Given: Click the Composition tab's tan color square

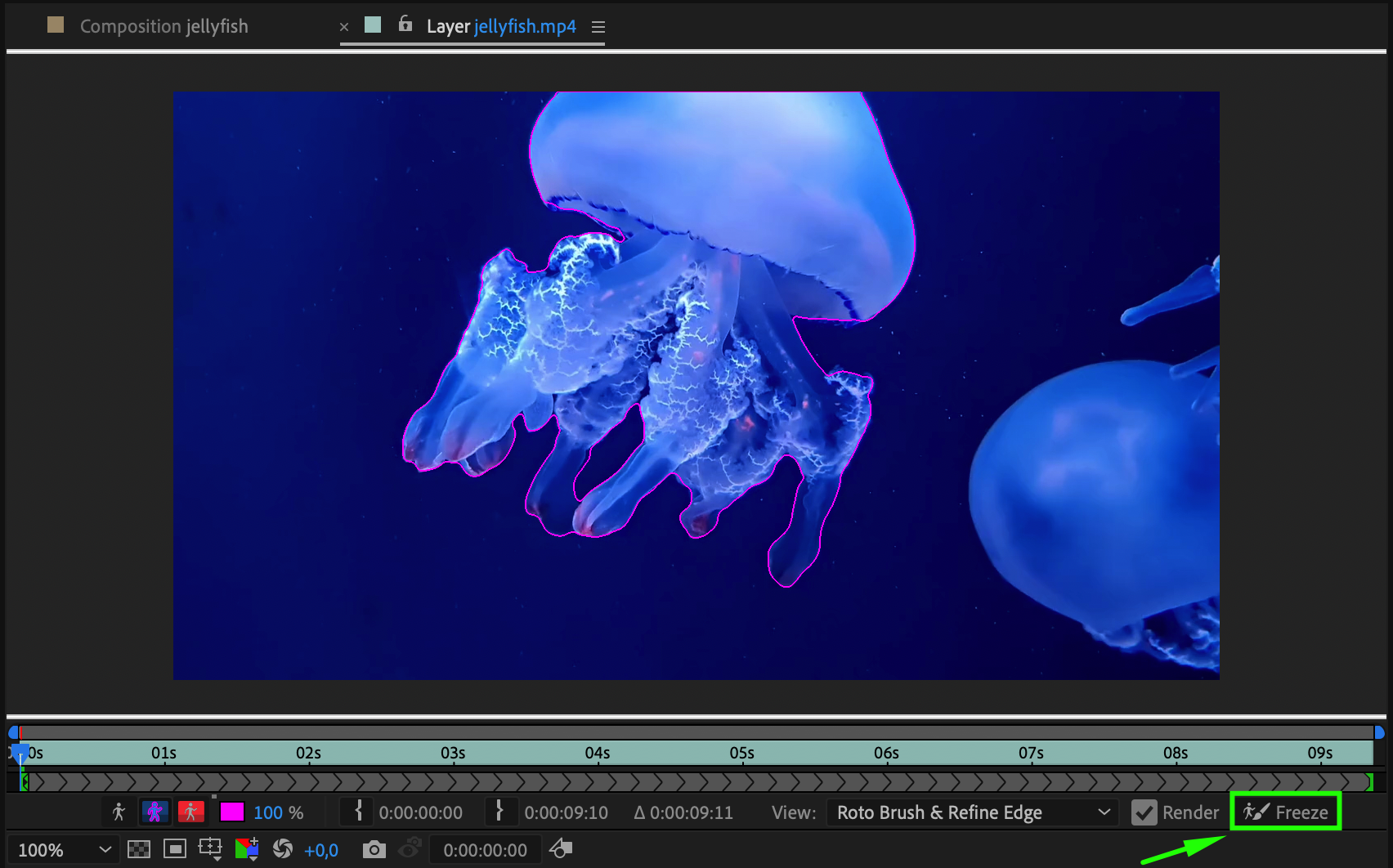Looking at the screenshot, I should 56,25.
